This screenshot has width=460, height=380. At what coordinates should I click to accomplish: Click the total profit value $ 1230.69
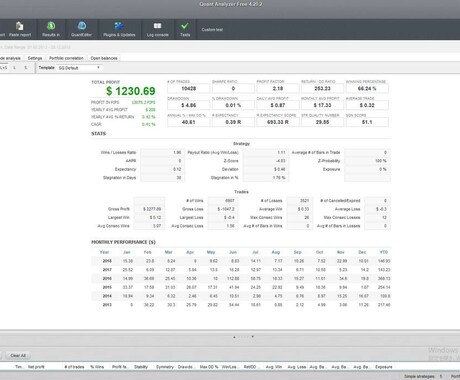(x=131, y=91)
